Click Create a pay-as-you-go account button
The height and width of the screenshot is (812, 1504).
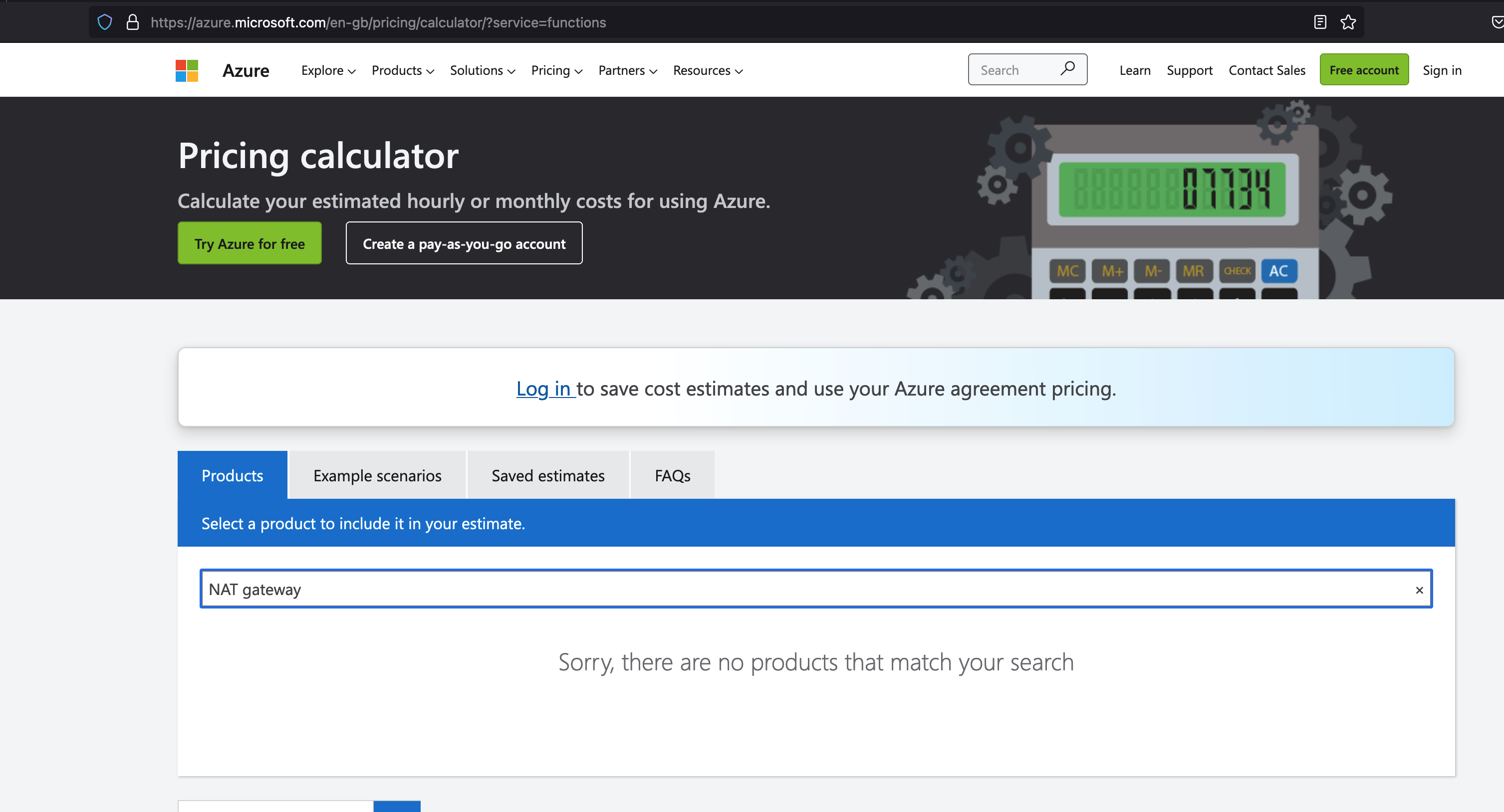pos(464,243)
